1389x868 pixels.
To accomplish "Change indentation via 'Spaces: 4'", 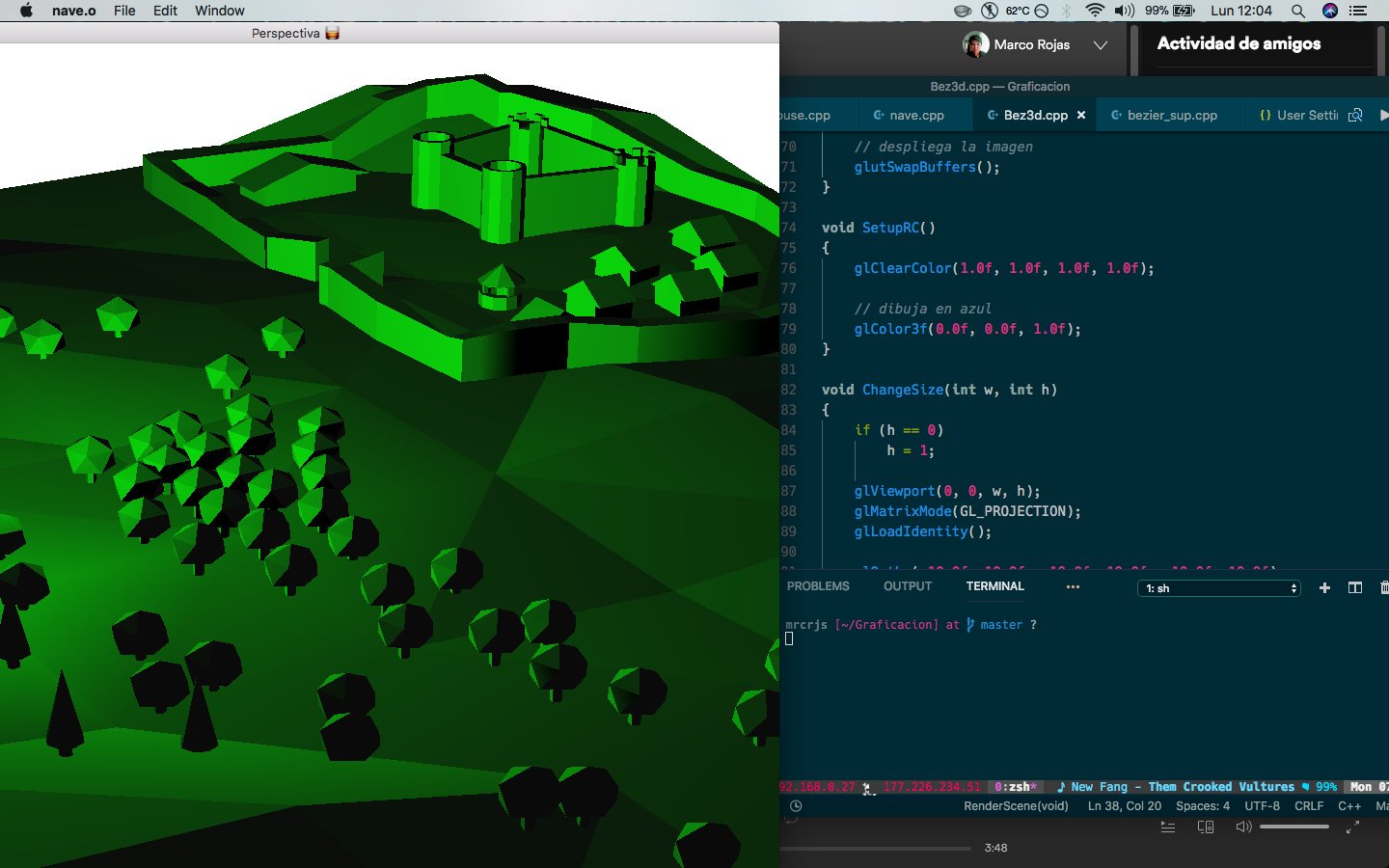I will (x=1203, y=806).
